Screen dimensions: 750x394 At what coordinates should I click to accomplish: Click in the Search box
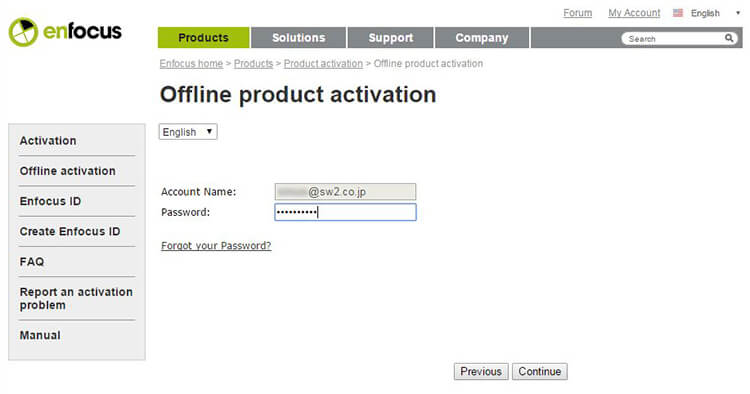tap(673, 39)
